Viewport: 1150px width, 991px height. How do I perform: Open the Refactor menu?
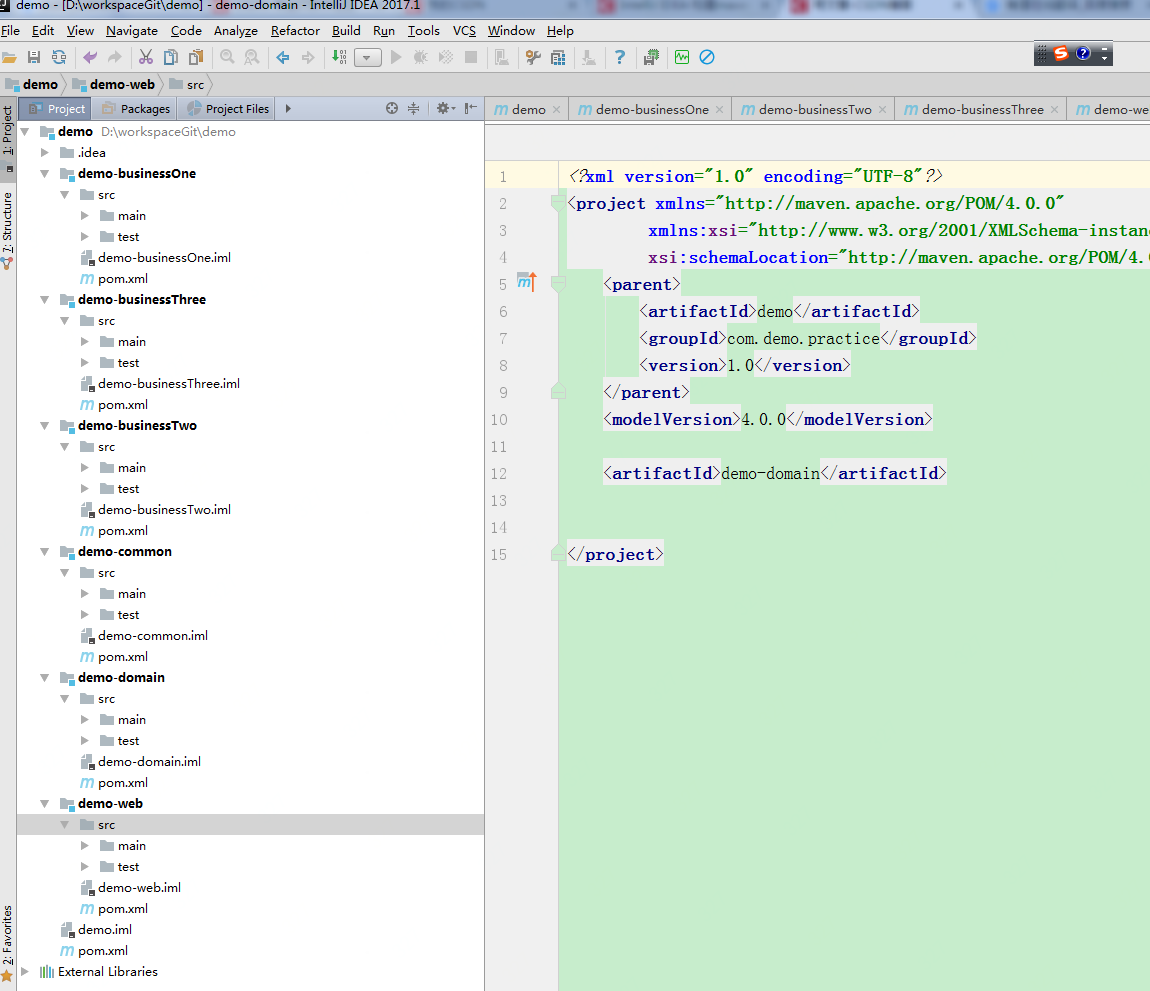(x=295, y=31)
